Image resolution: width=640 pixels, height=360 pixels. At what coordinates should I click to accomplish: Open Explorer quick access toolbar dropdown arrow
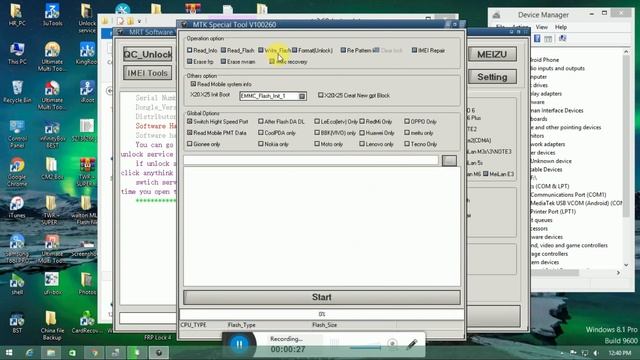pos(139,21)
